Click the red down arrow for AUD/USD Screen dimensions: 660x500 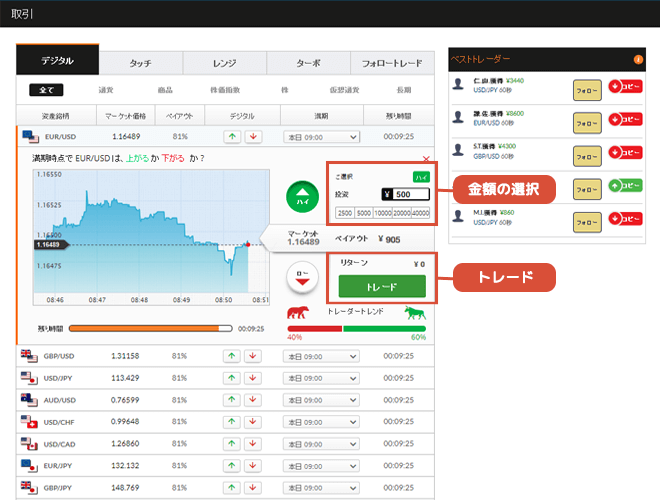pos(253,400)
